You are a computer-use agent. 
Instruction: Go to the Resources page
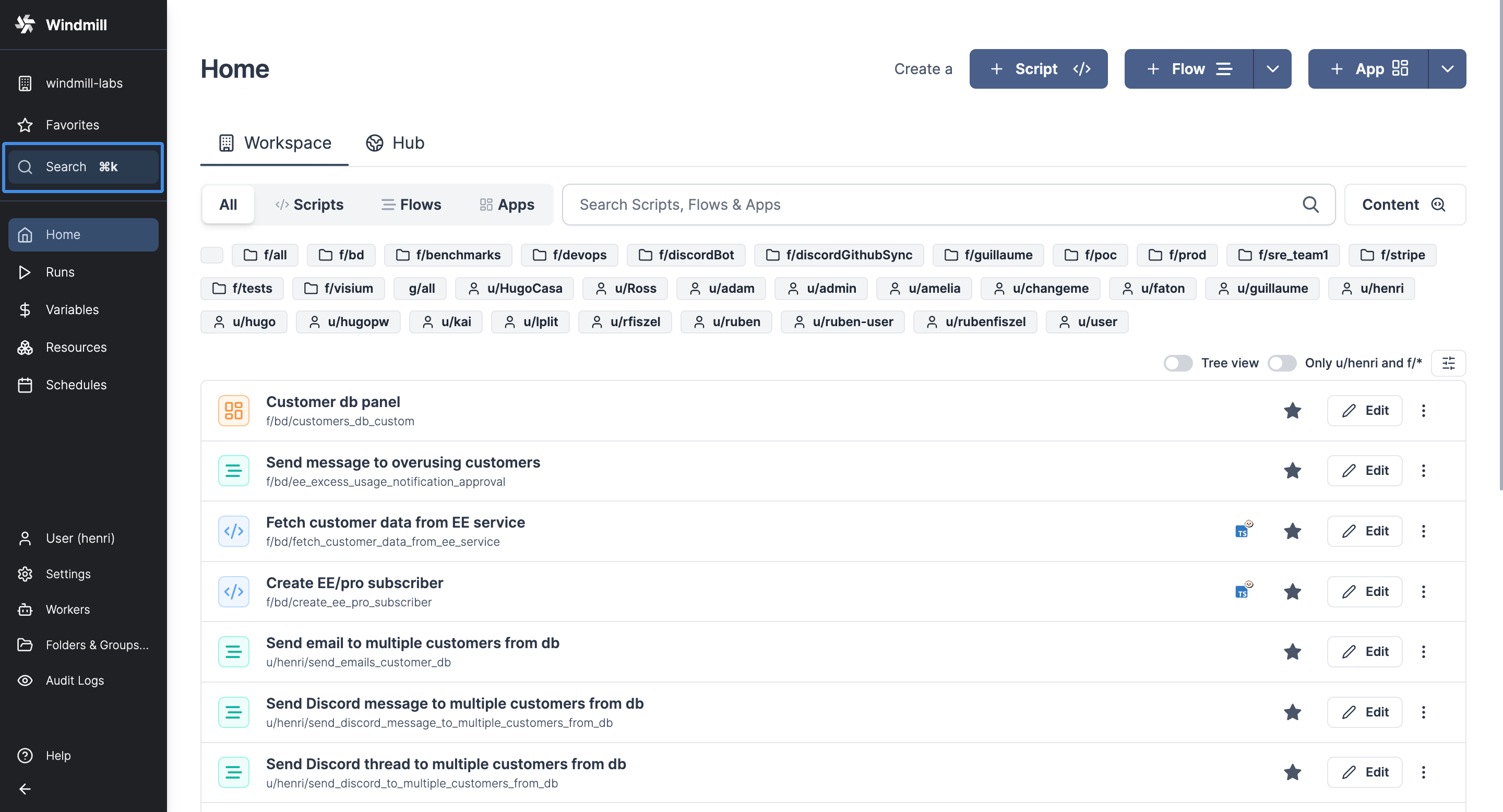76,347
